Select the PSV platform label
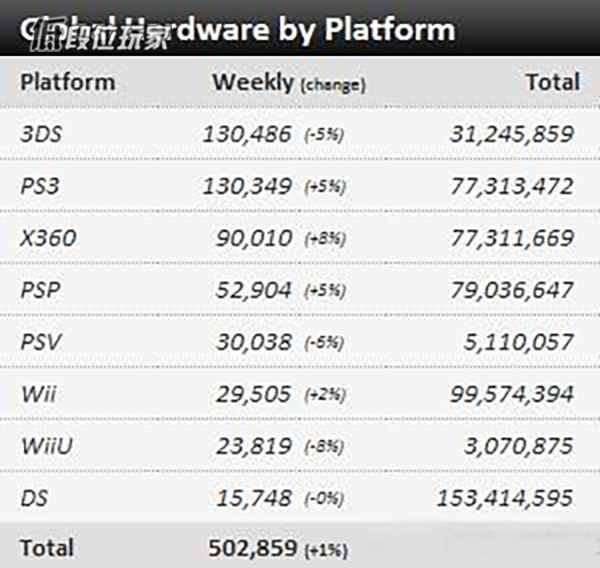The image size is (600, 568). click(39, 341)
